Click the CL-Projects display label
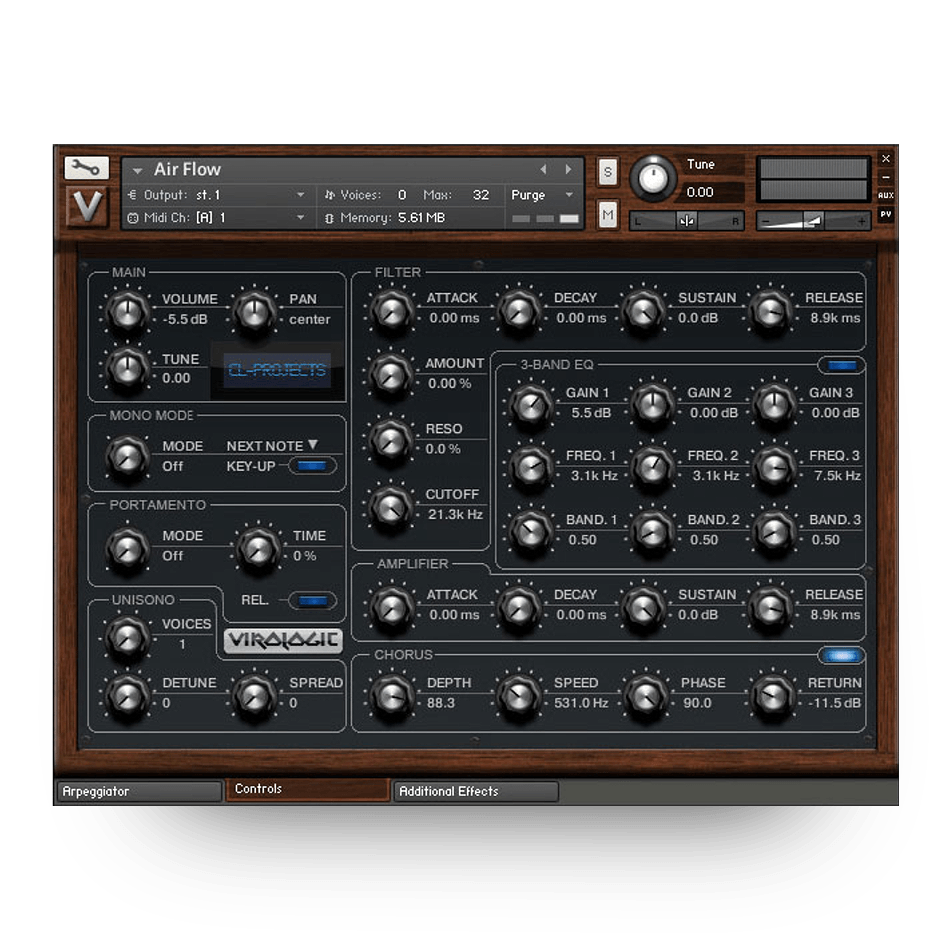Viewport: 950px width, 950px height. (x=277, y=370)
